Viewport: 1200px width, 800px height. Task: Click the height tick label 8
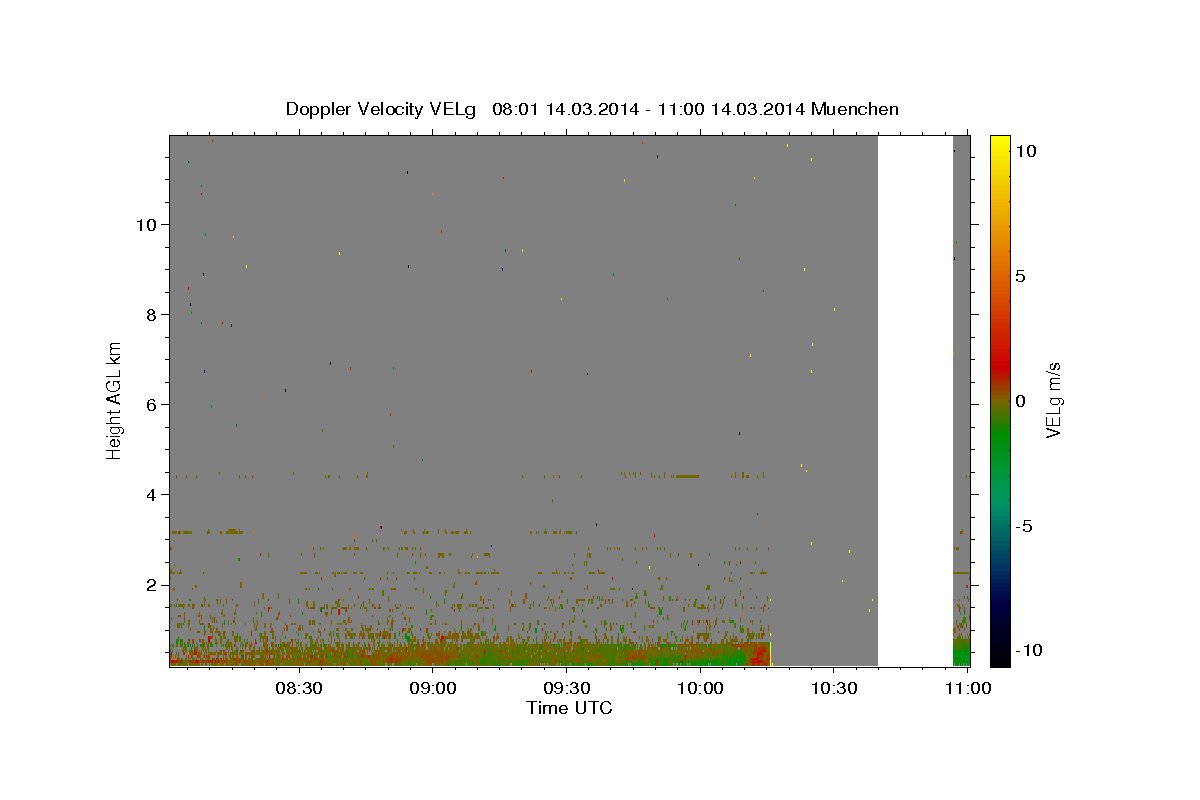pyautogui.click(x=153, y=315)
